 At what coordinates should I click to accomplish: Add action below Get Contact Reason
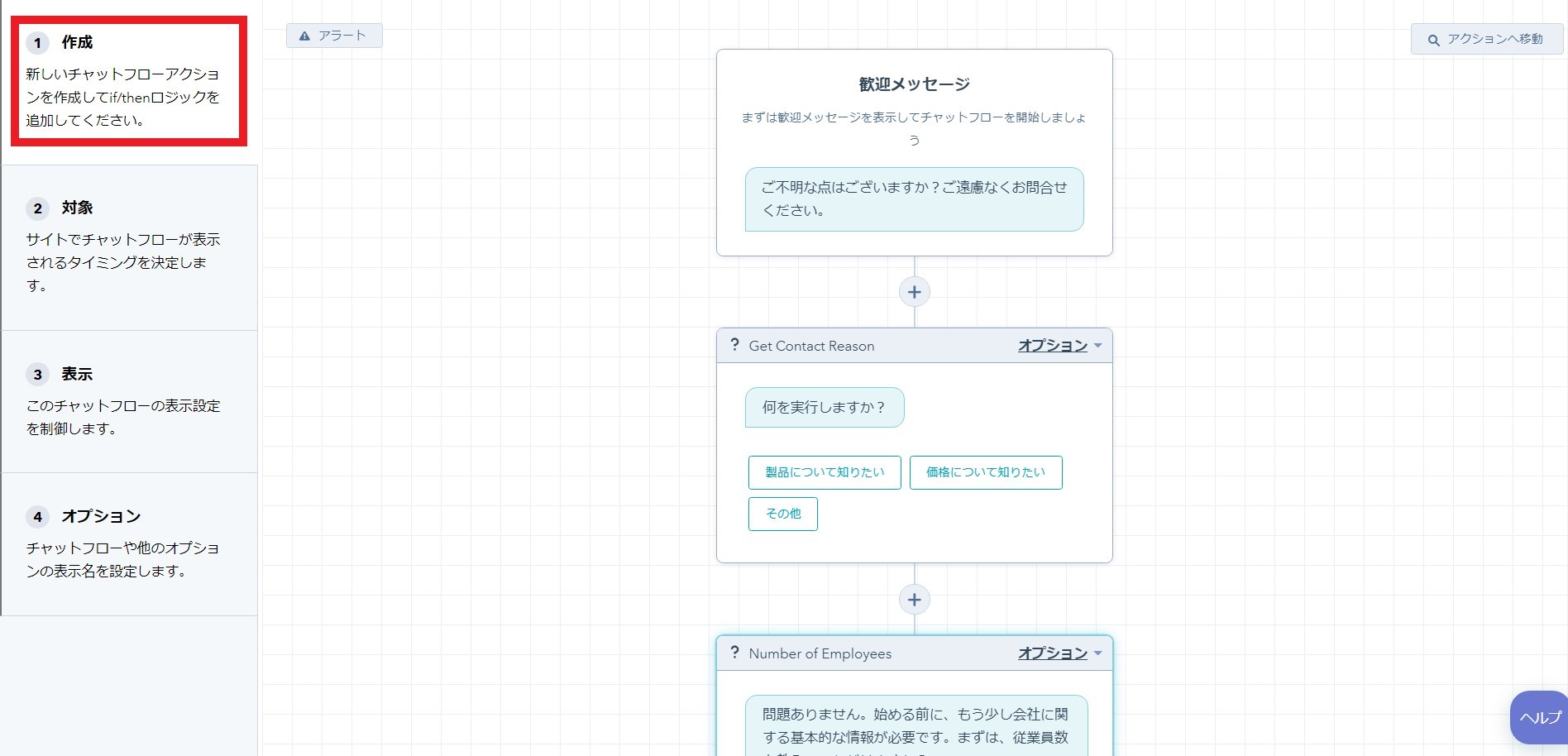pyautogui.click(x=914, y=600)
